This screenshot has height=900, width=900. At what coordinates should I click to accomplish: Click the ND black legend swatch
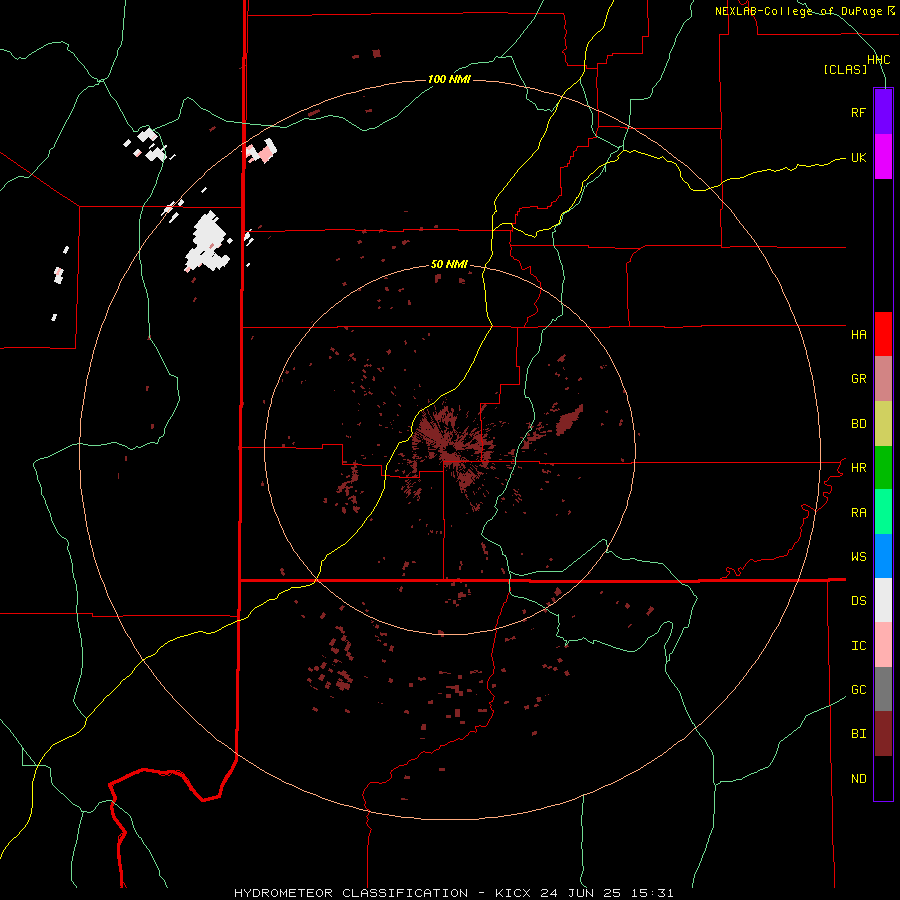pyautogui.click(x=883, y=778)
